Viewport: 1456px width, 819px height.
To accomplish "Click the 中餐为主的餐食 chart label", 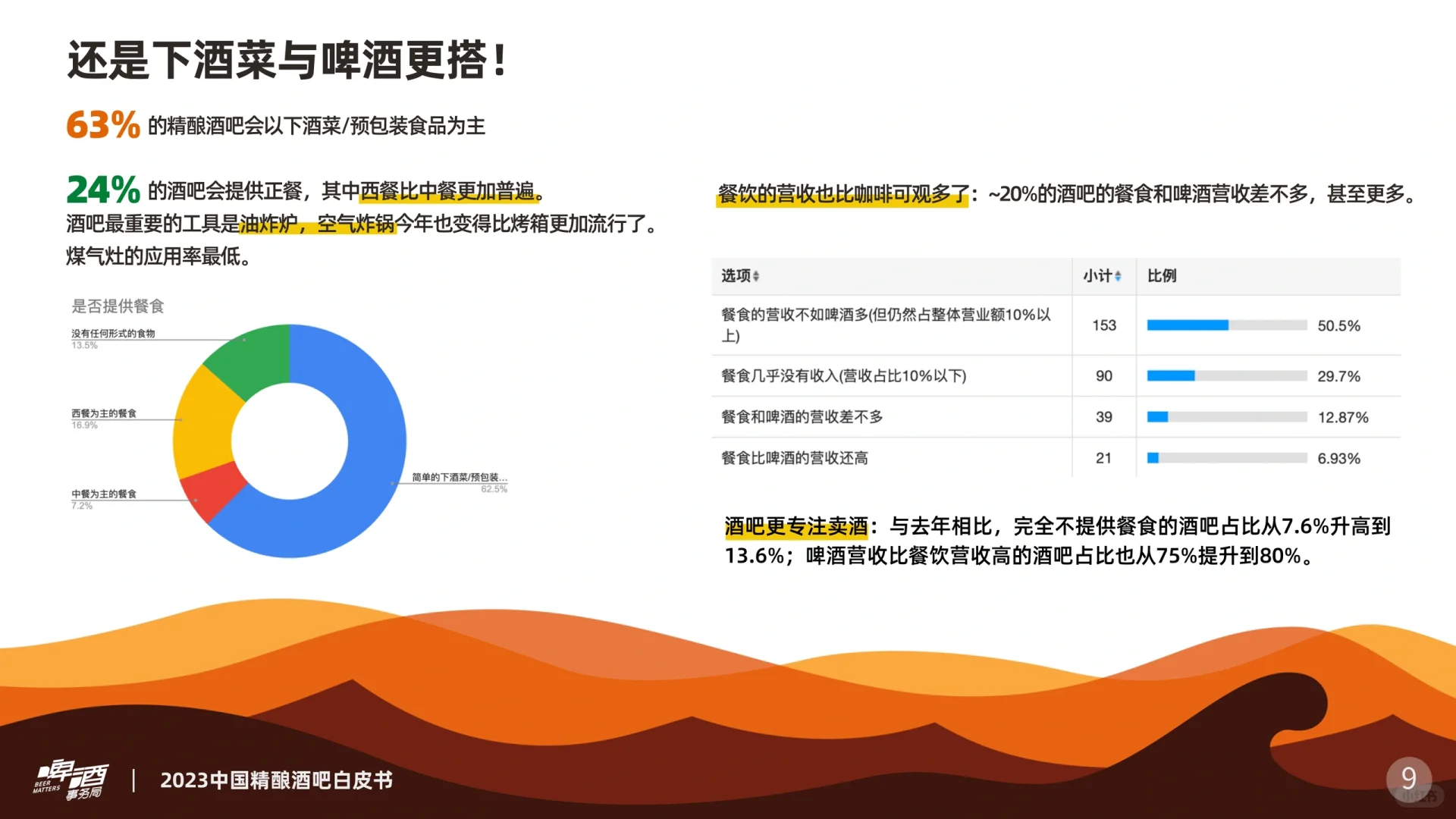I will 104,494.
